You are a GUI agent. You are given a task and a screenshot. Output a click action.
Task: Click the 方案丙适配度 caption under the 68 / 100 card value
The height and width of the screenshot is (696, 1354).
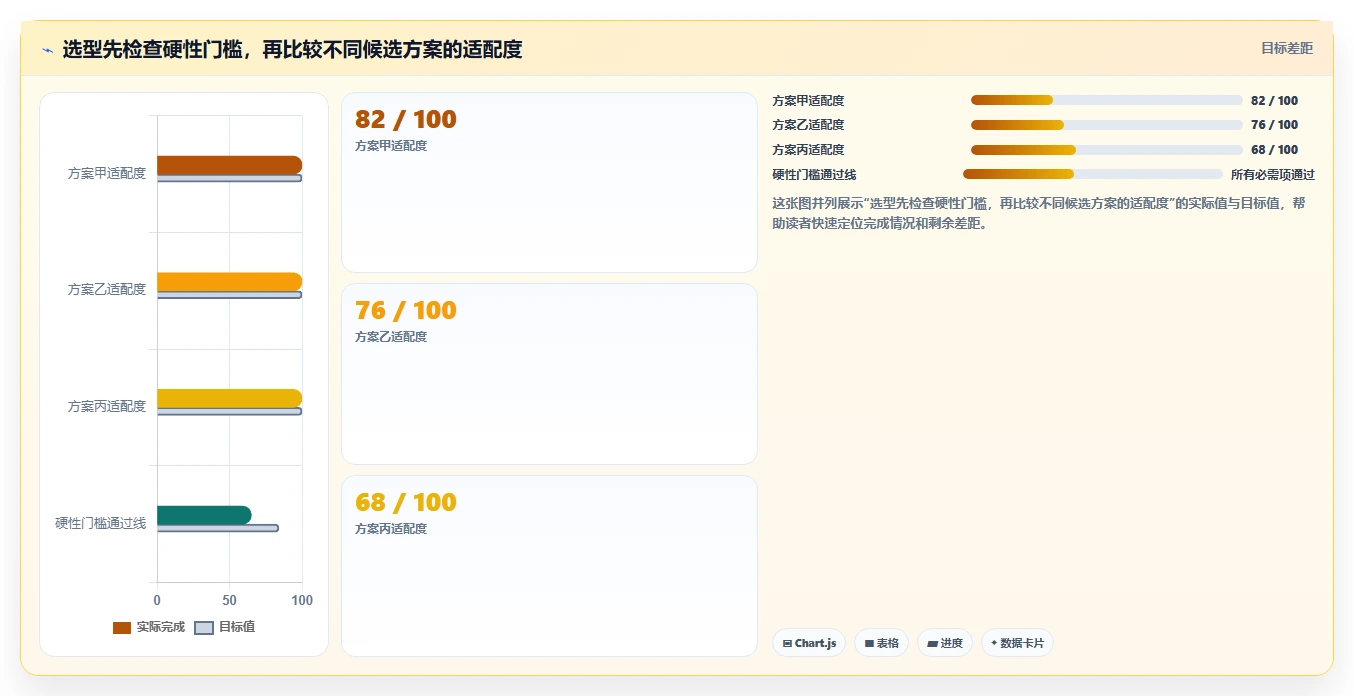tap(391, 529)
